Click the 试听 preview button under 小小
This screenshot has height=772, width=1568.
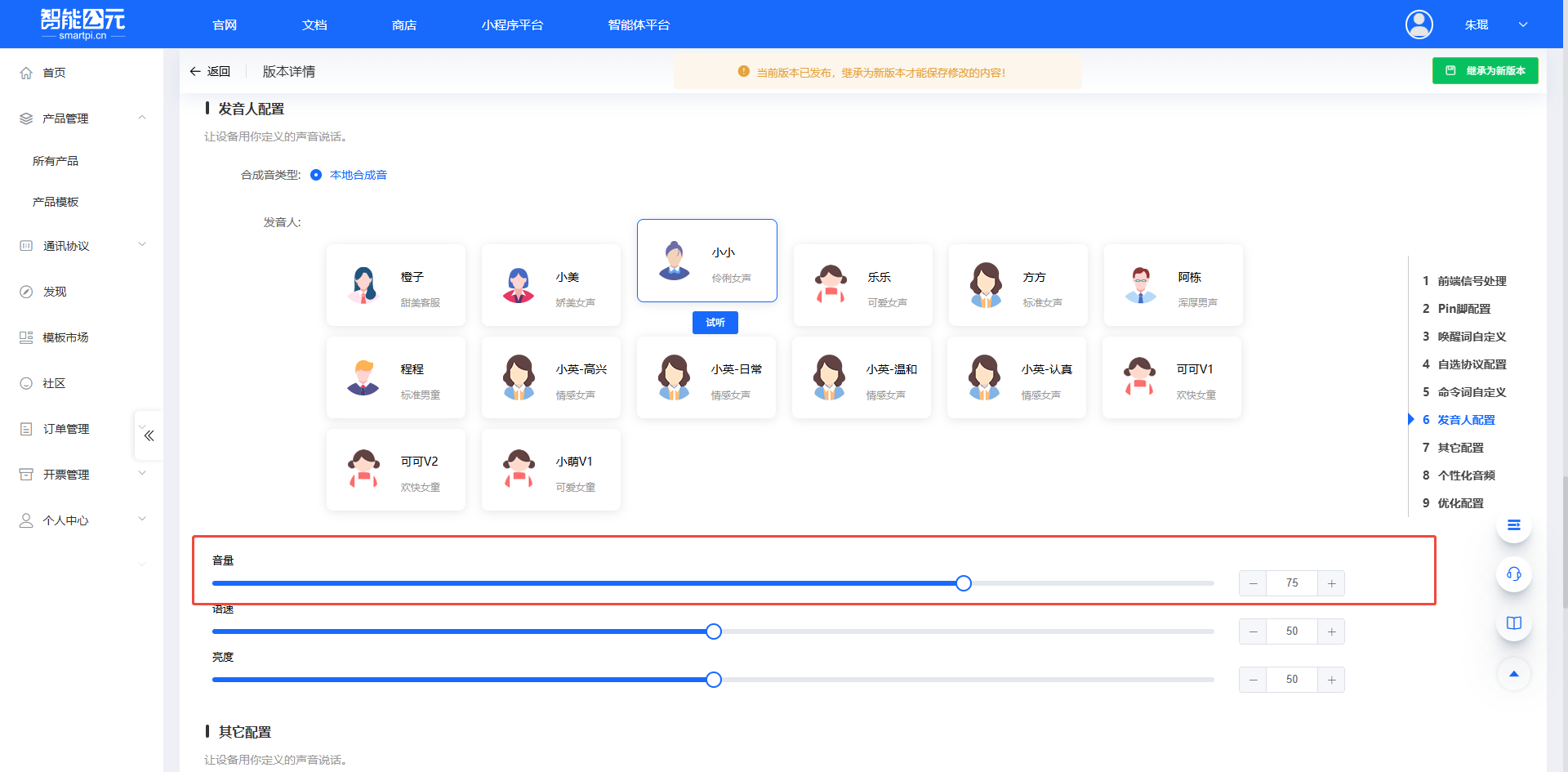[x=715, y=322]
